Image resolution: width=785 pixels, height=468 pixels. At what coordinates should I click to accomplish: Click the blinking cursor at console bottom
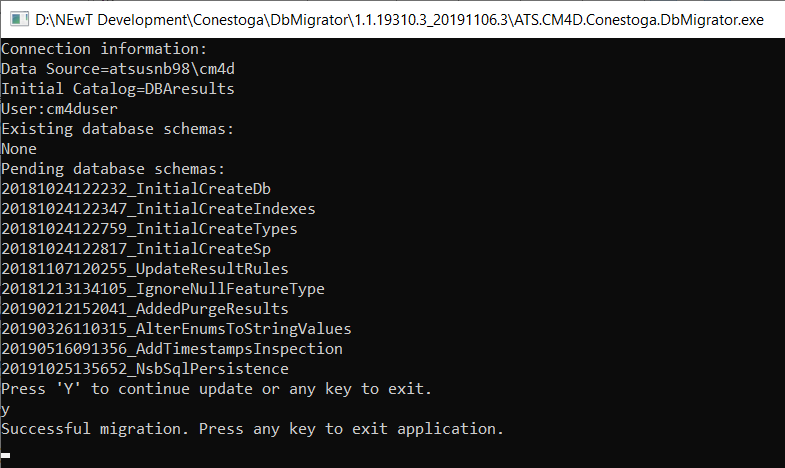6,455
